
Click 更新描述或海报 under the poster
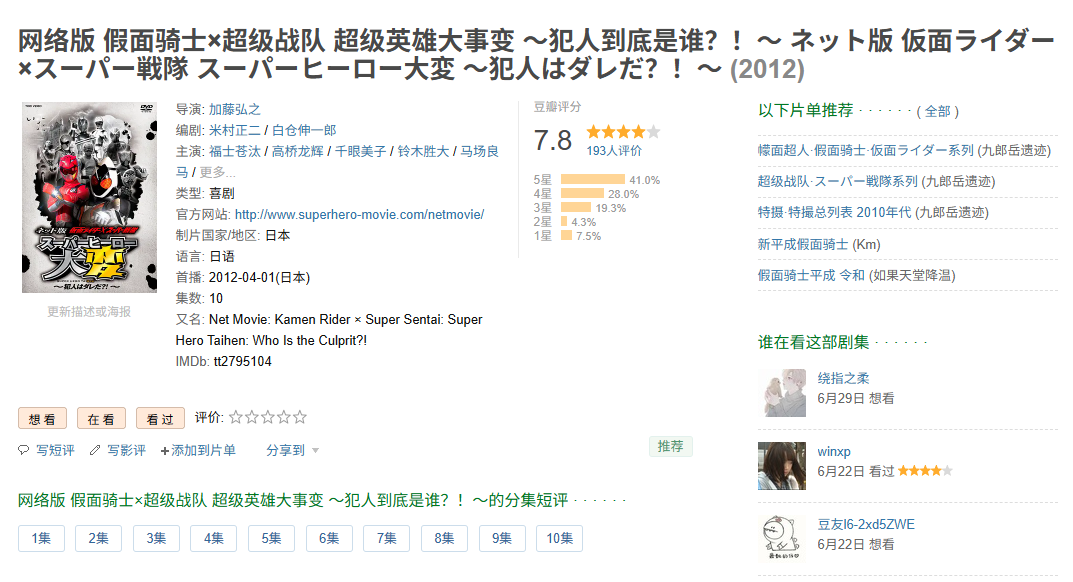click(89, 312)
